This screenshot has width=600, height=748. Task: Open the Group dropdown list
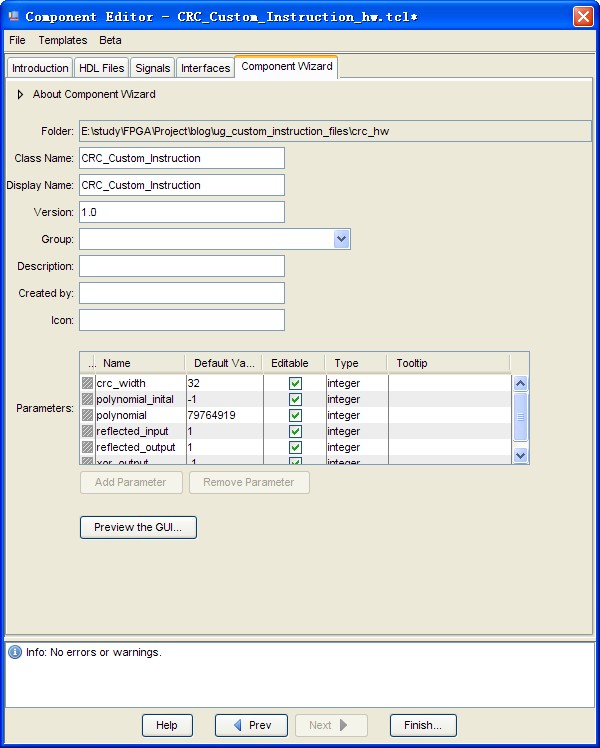click(x=341, y=239)
